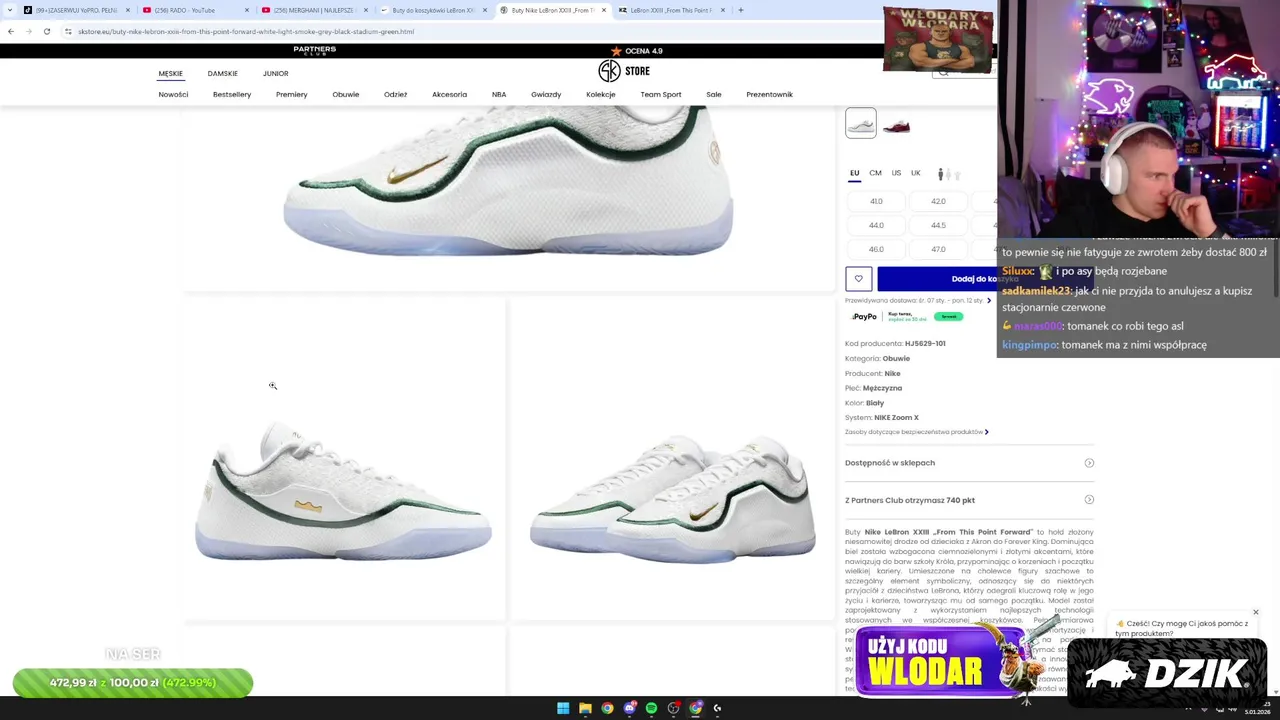Select the white colorway shoe thumbnail

[861, 123]
